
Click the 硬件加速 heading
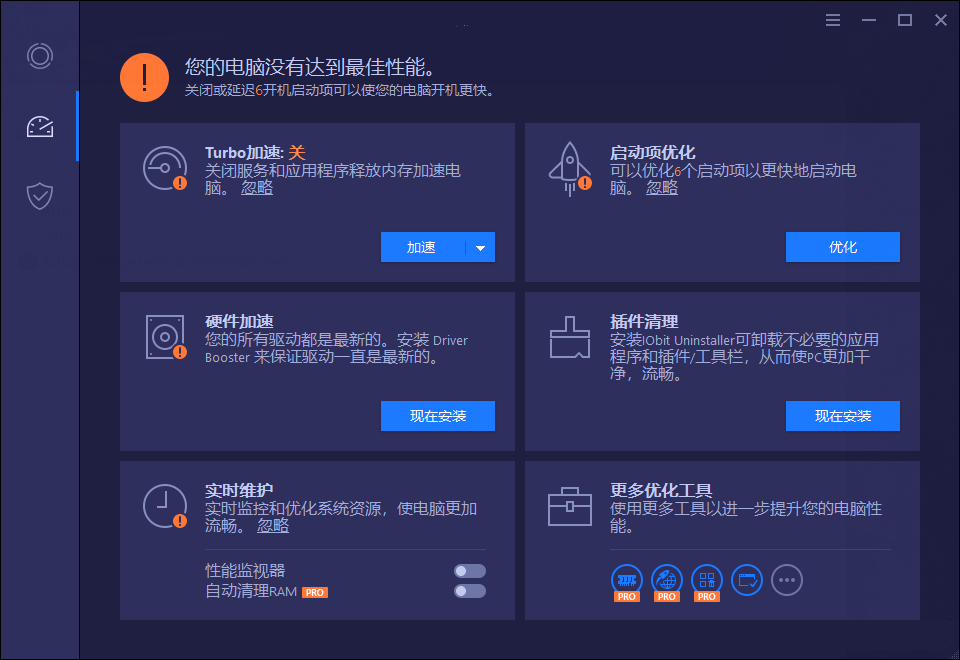tap(239, 321)
